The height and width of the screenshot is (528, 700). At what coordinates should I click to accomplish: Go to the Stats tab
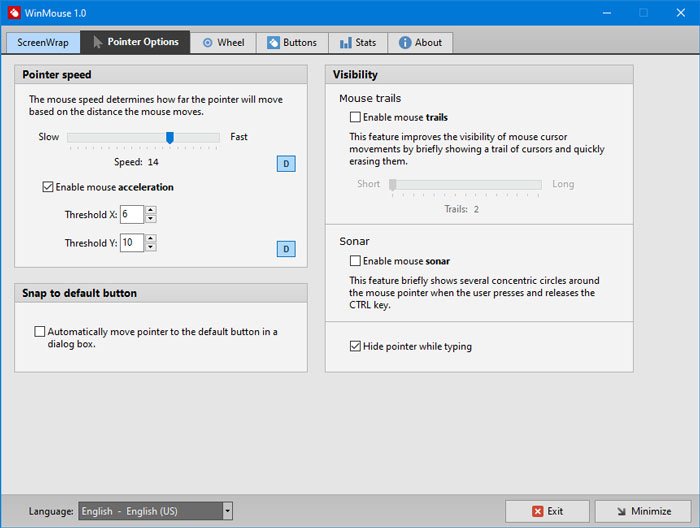pos(358,43)
